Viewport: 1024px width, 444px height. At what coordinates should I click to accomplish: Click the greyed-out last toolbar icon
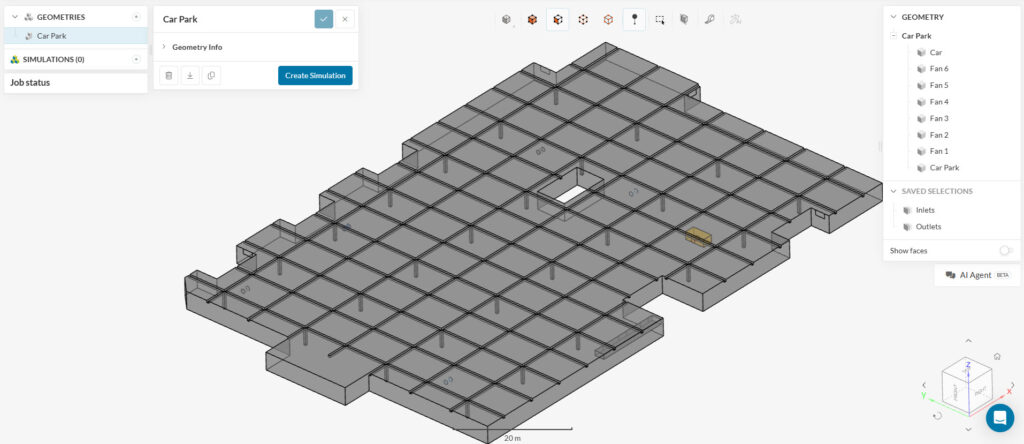point(735,20)
